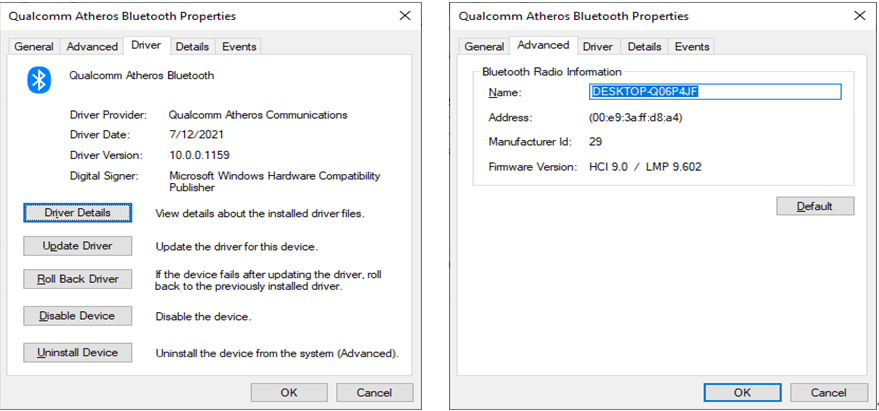Confirm with OK in the right dialog
The image size is (879, 411).
click(x=742, y=392)
